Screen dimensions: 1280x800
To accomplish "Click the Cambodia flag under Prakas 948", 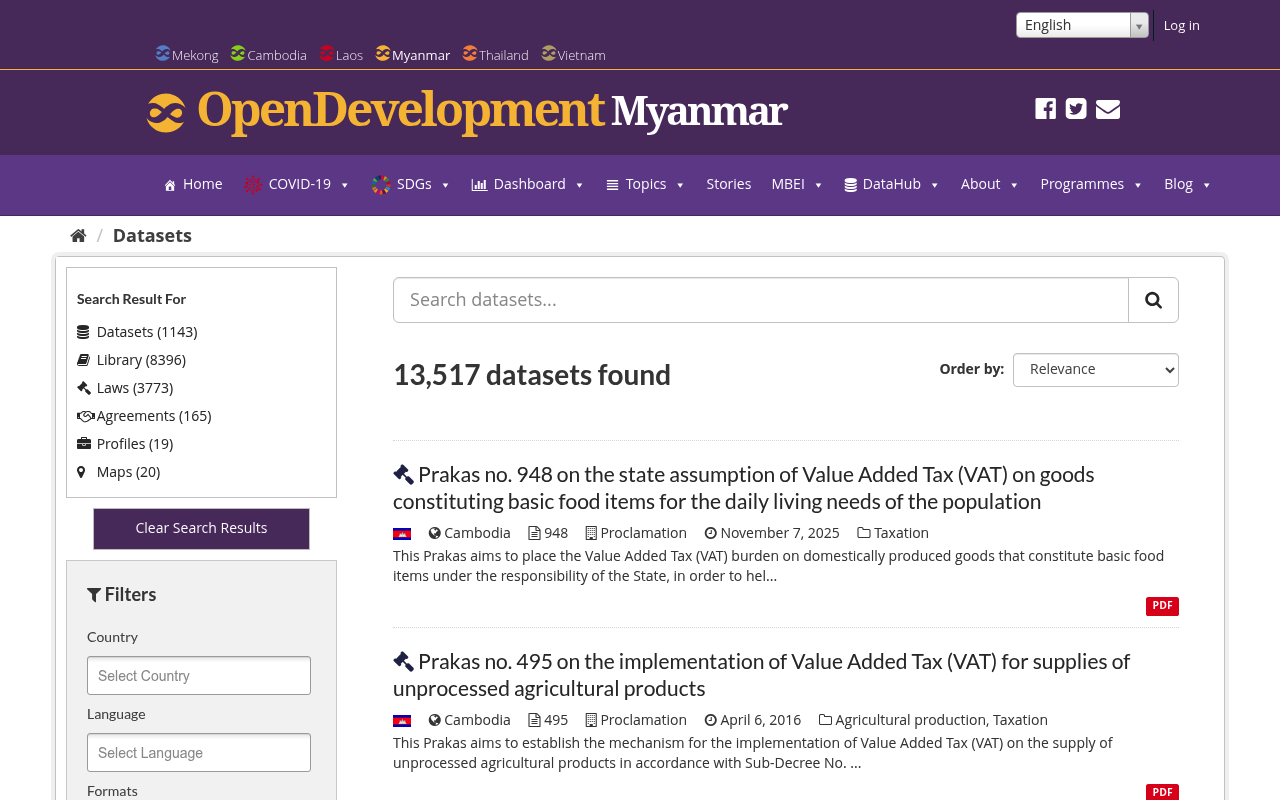I will pos(402,534).
